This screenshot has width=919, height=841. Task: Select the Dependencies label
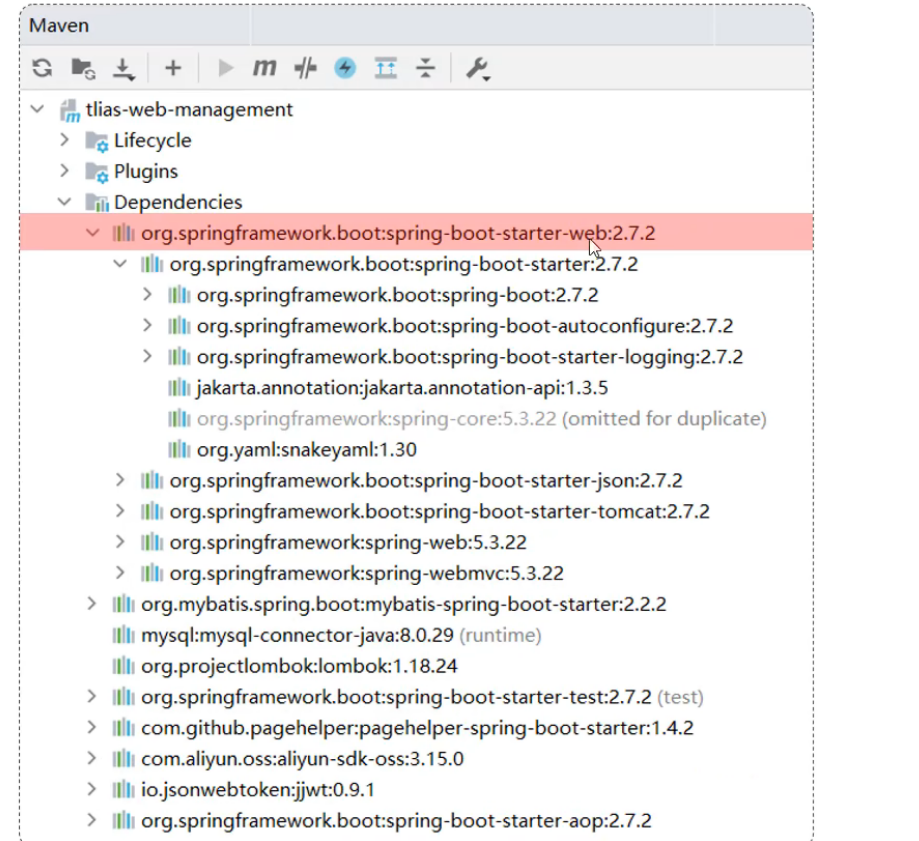pos(178,202)
